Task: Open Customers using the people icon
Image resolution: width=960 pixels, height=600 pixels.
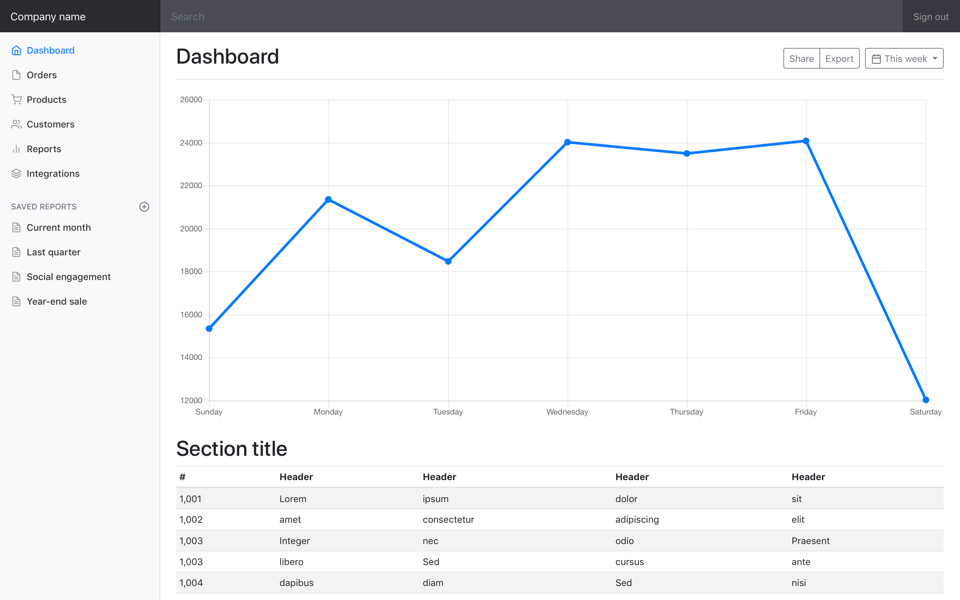Action: [x=16, y=123]
